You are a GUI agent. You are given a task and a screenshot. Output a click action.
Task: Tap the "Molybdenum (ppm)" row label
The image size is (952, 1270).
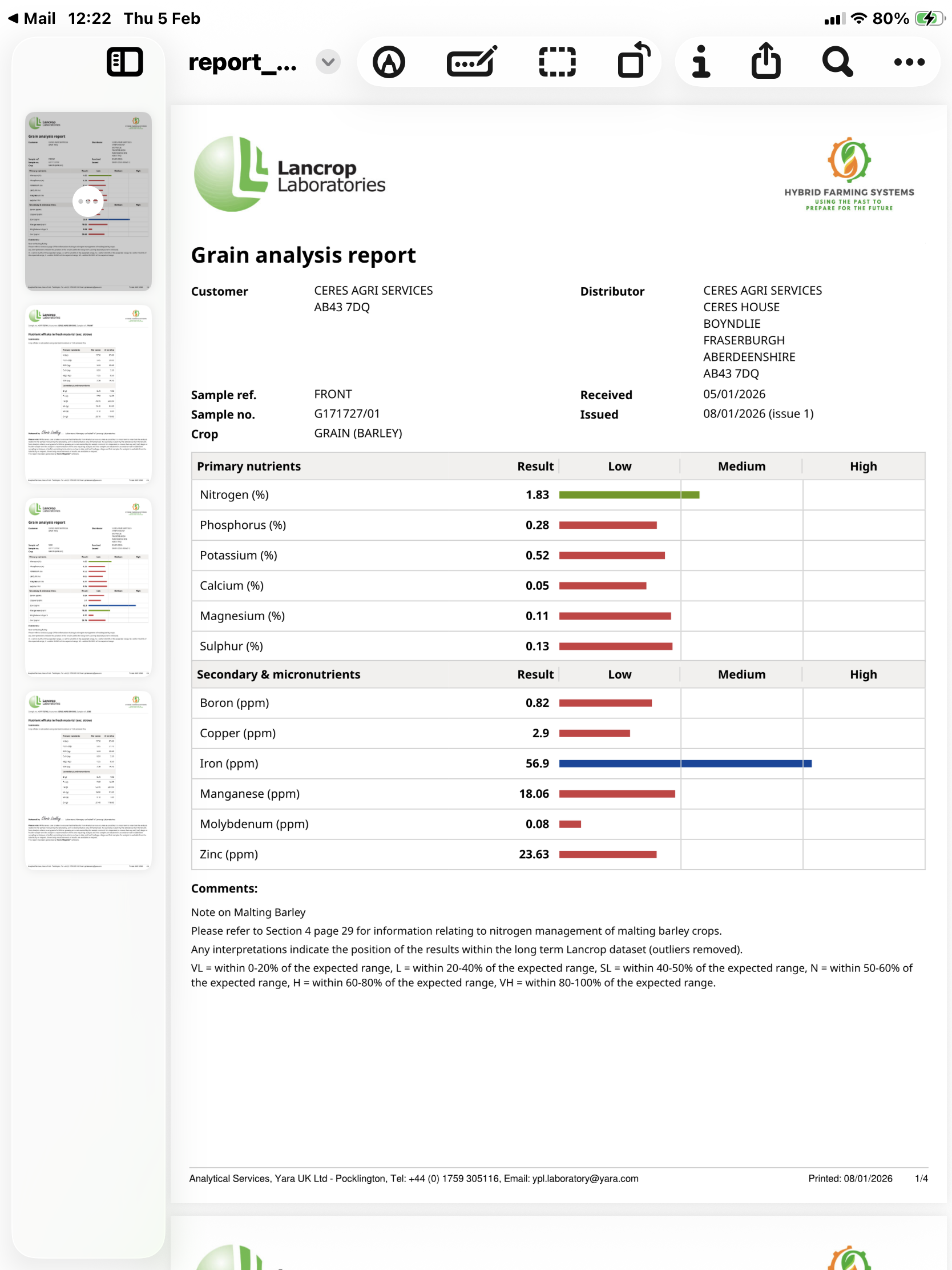pos(254,825)
